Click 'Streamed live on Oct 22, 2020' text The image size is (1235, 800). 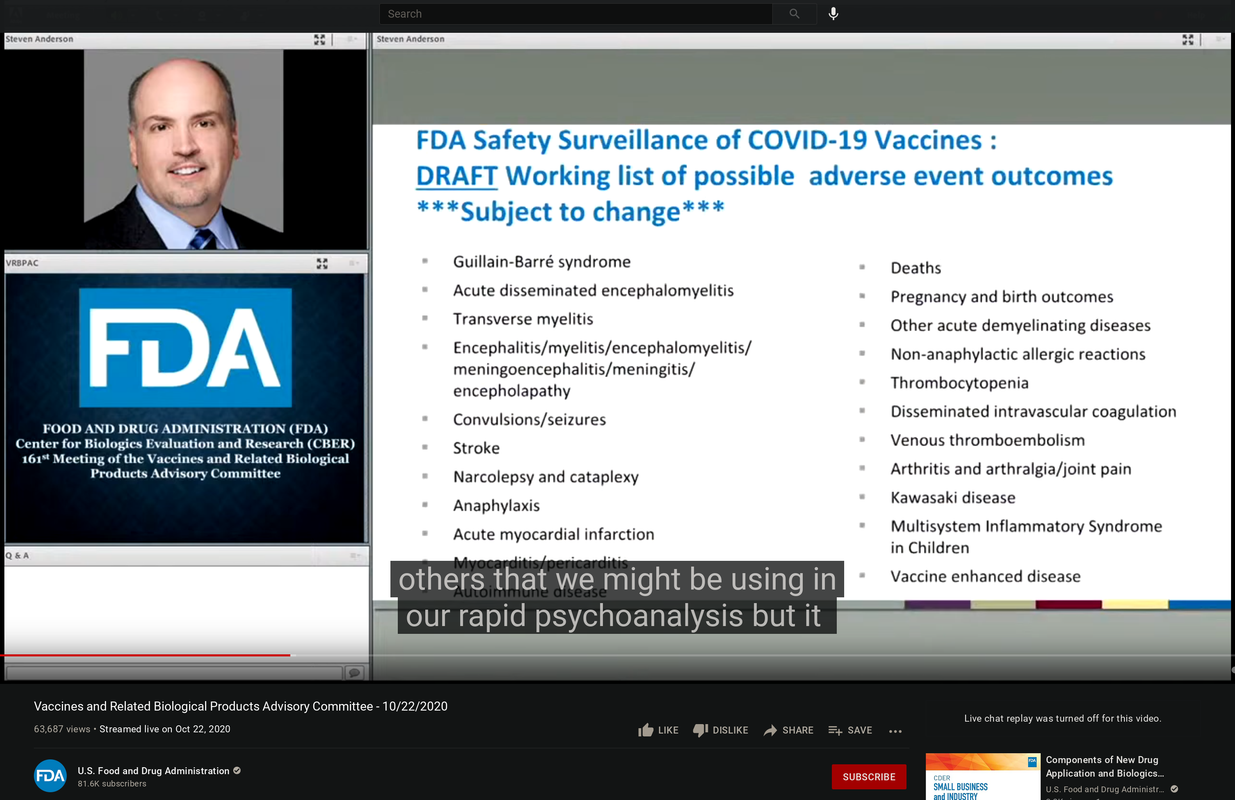coord(165,729)
